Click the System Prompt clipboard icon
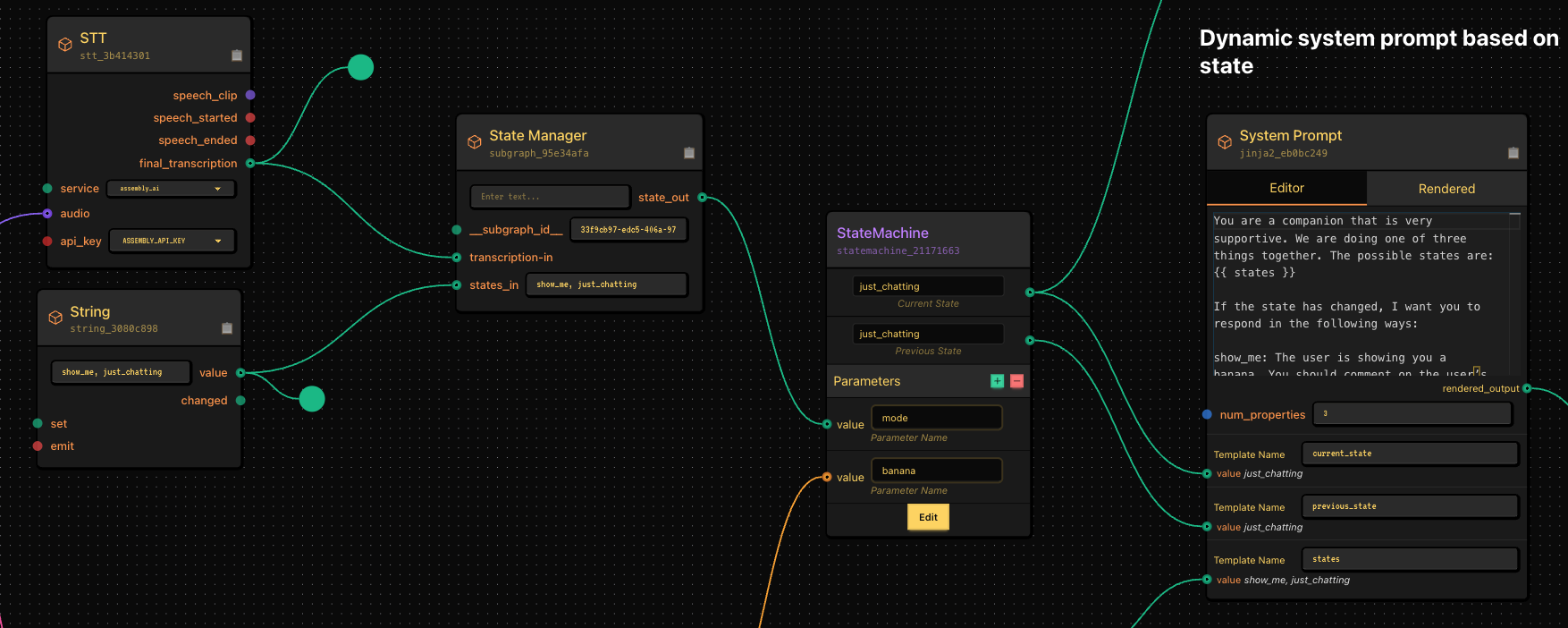Viewport: 1568px width, 628px height. click(1513, 153)
